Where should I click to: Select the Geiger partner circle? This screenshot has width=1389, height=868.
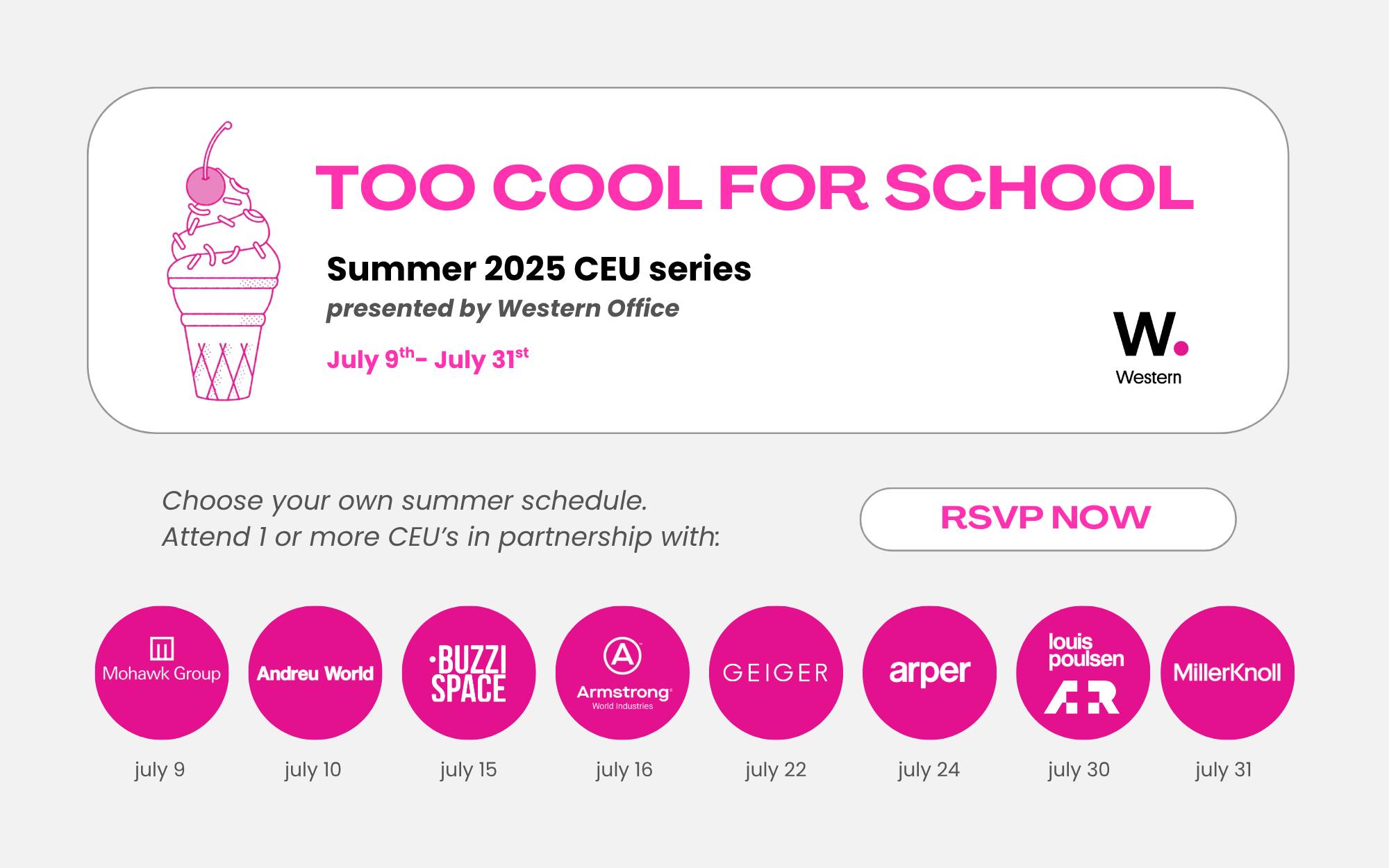click(776, 672)
